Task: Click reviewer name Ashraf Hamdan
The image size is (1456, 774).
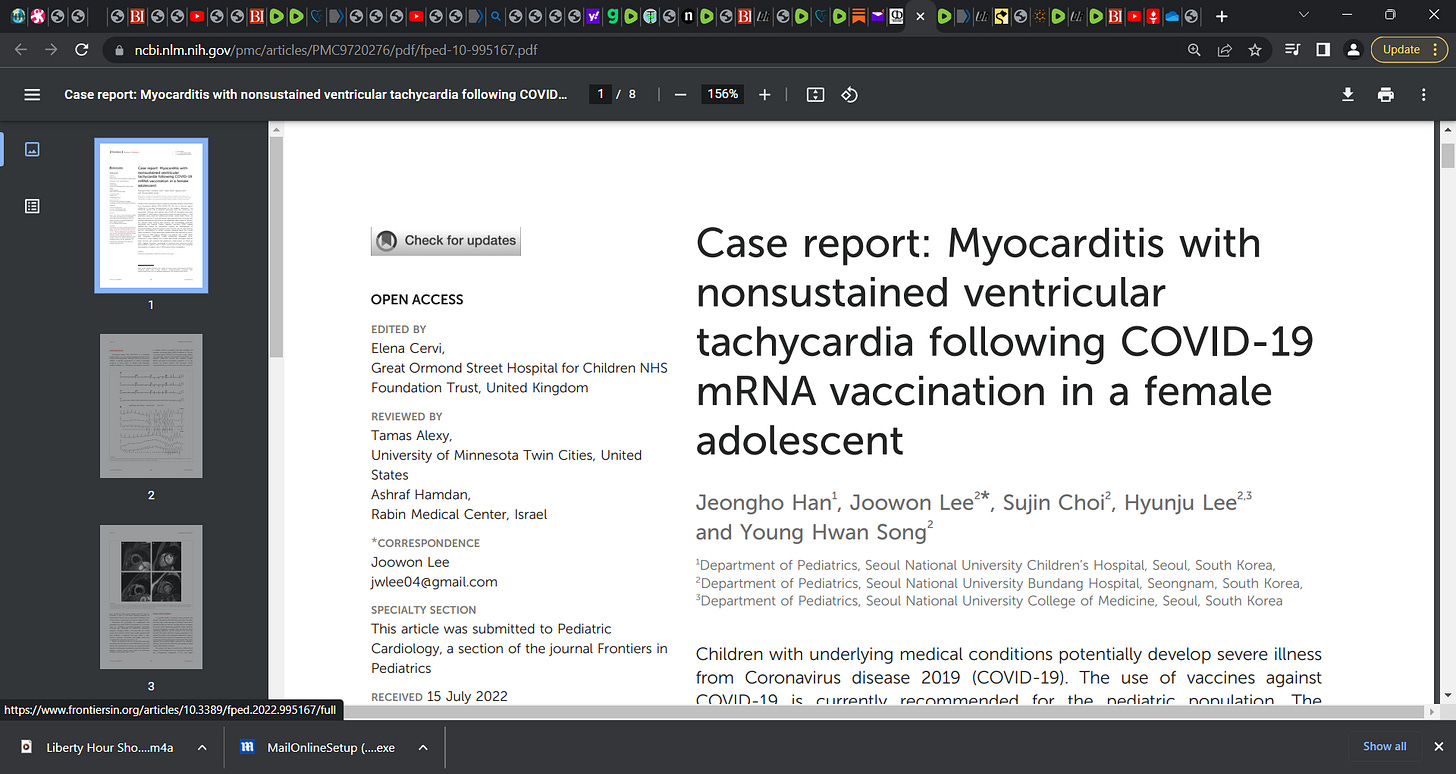Action: 420,494
